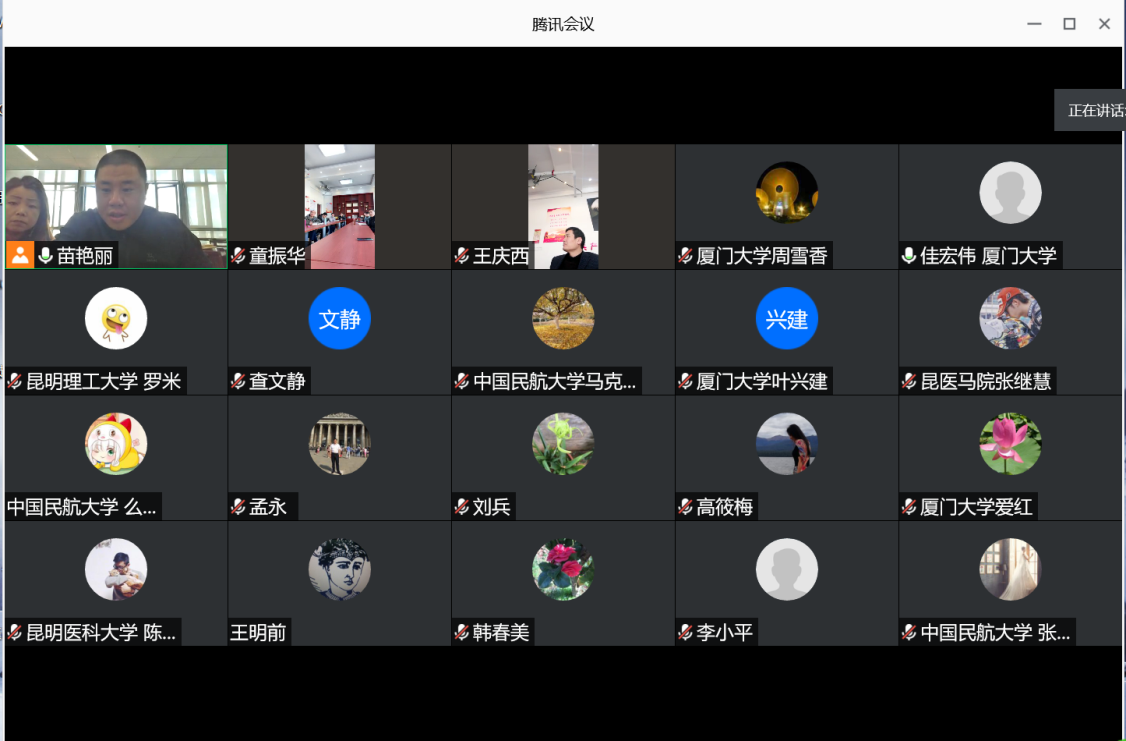Open 苗艳丽's live video tile
This screenshot has height=741, width=1126.
(x=116, y=195)
